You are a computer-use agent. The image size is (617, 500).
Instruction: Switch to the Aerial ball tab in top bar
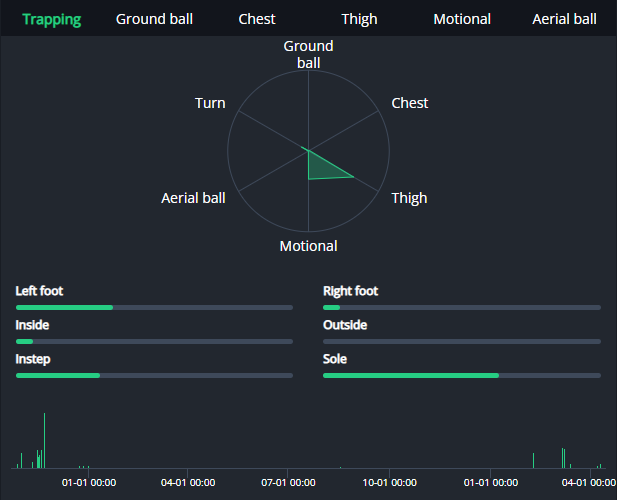pos(564,19)
